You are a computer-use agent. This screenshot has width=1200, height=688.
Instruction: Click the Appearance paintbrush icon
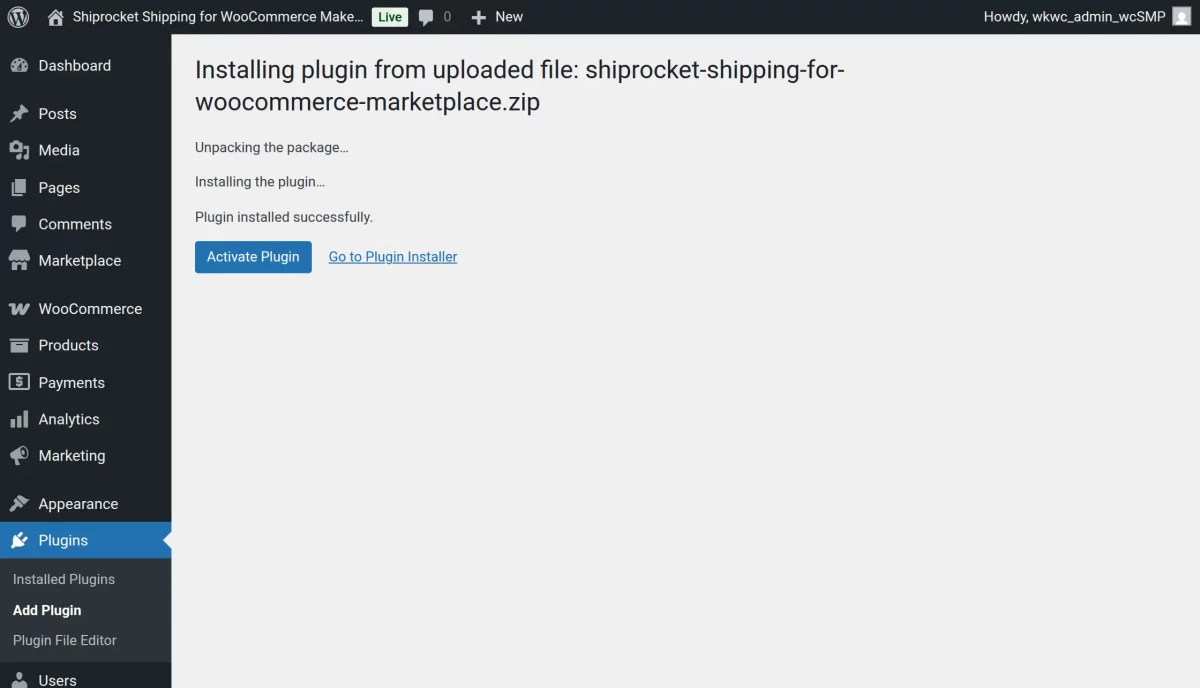(x=19, y=504)
